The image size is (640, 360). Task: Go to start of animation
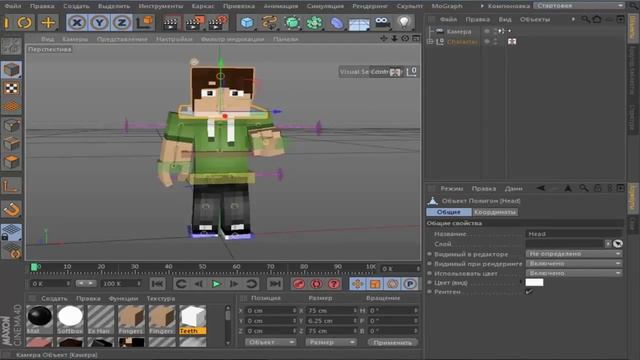click(x=158, y=284)
